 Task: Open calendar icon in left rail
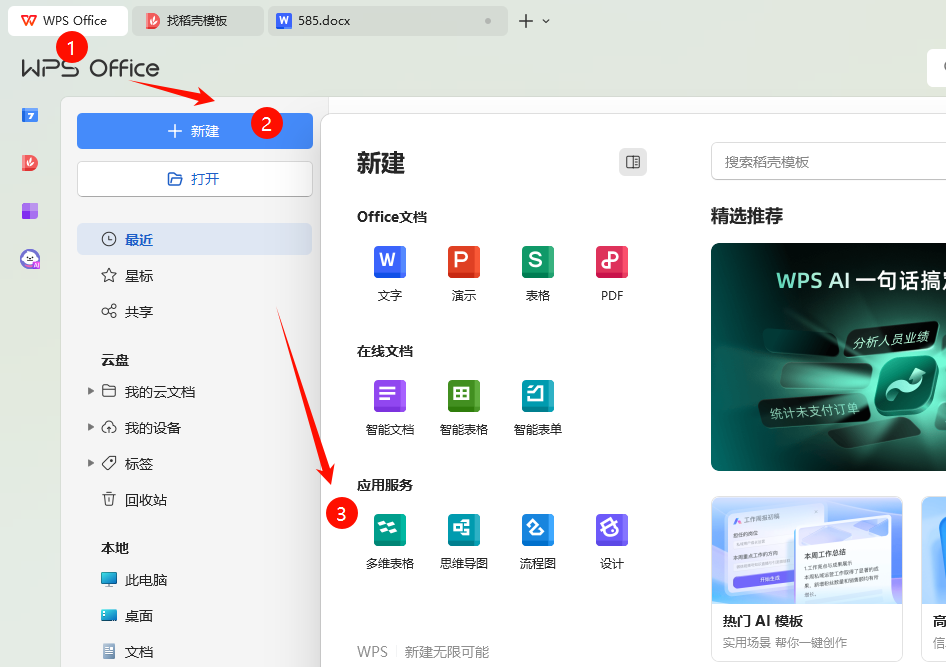30,115
